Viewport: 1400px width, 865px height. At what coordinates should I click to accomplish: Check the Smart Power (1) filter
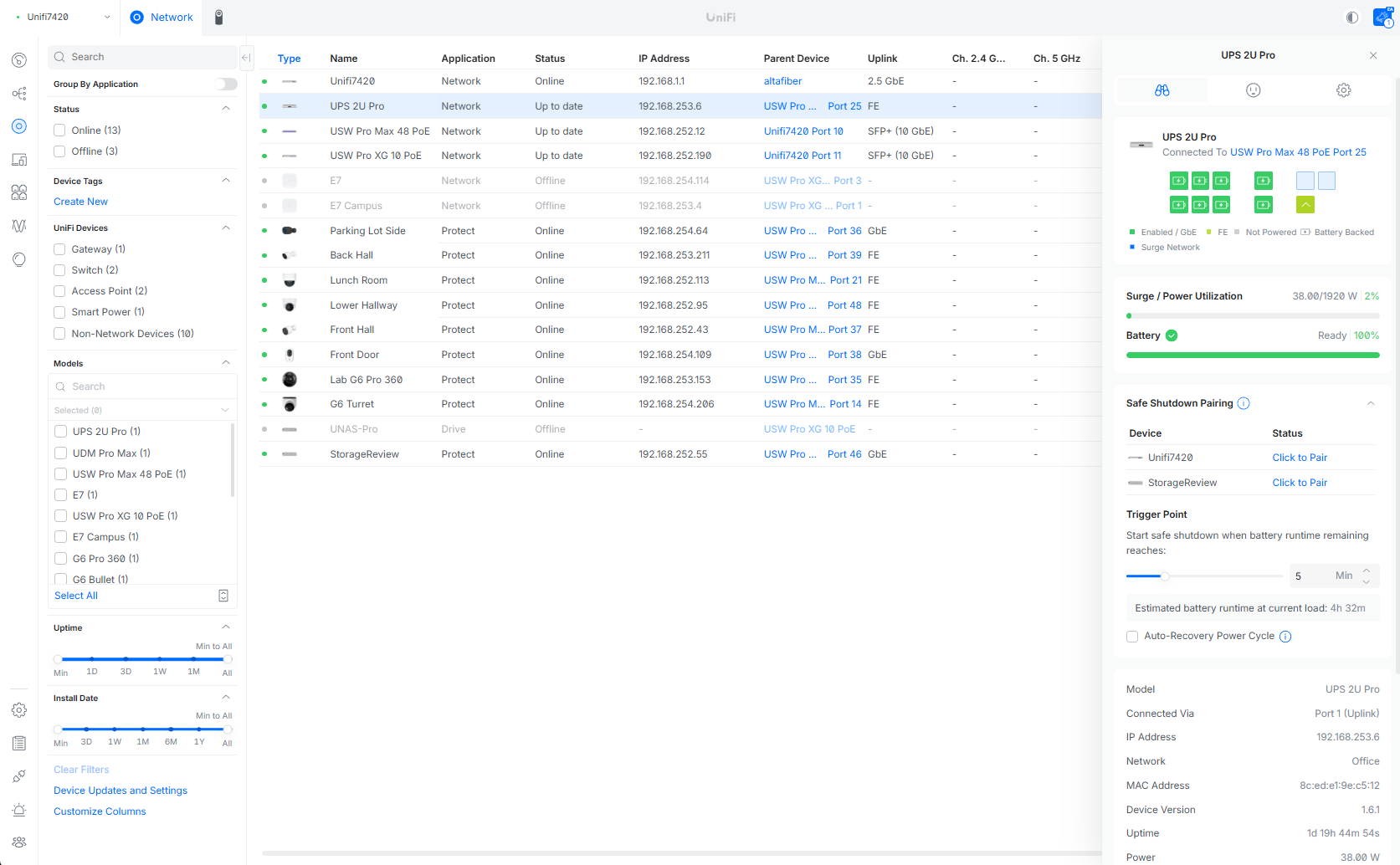pyautogui.click(x=59, y=312)
